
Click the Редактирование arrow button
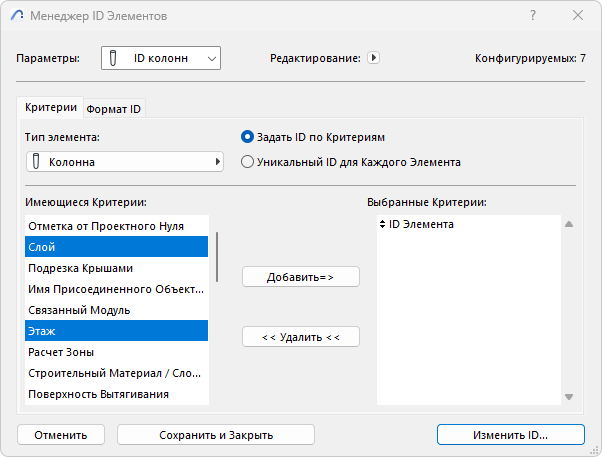(374, 59)
